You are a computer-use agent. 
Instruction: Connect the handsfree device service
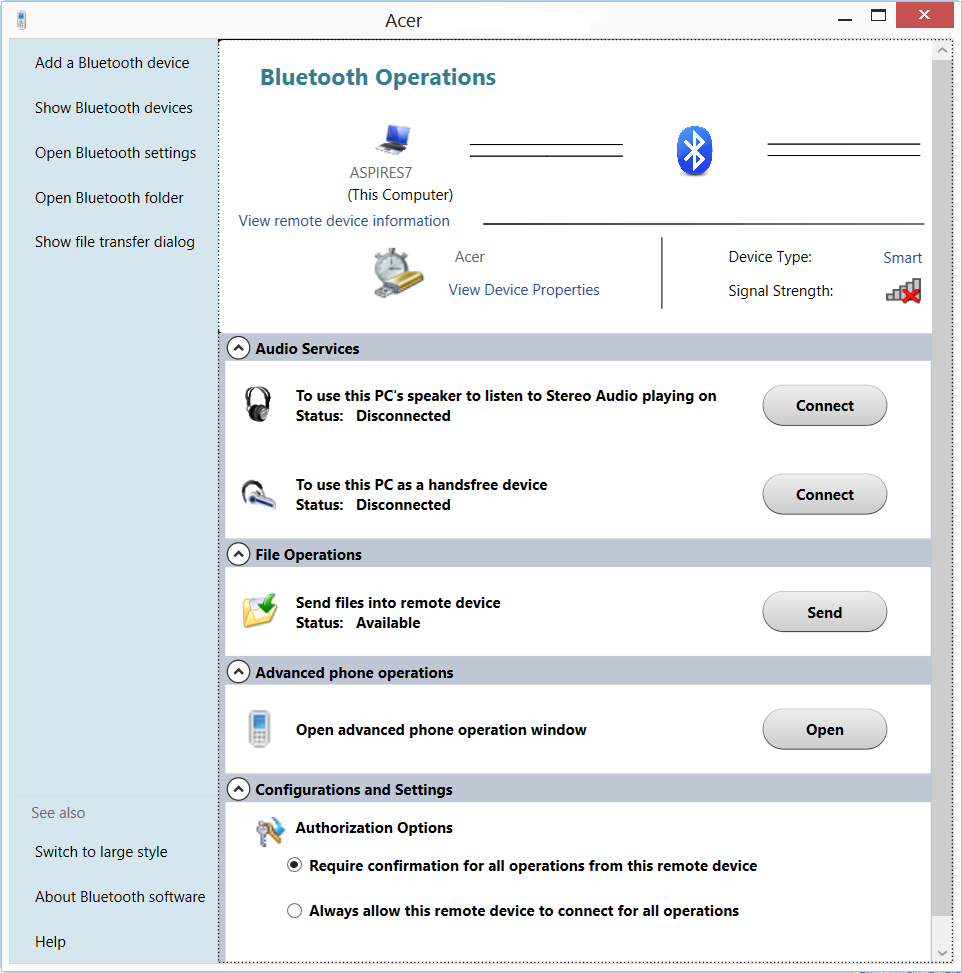point(824,494)
